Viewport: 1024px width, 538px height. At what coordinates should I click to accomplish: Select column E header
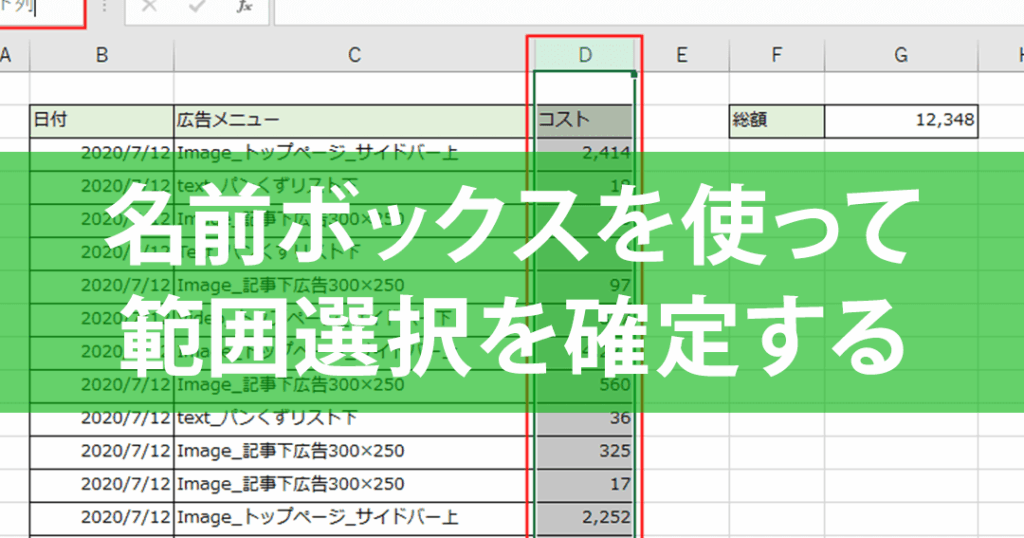[x=682, y=55]
